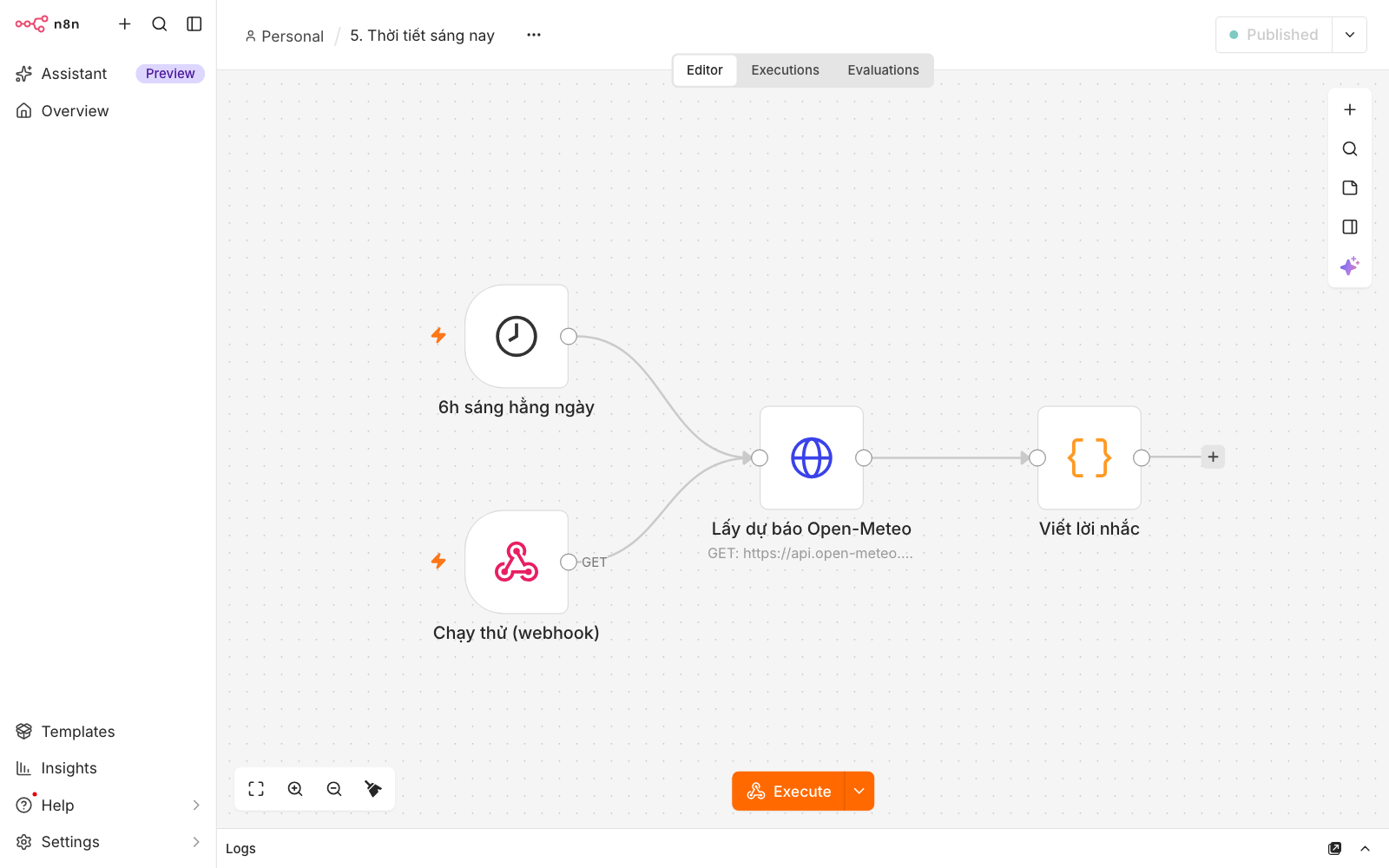Open the Personal project breadcrumb
The height and width of the screenshot is (868, 1389).
pyautogui.click(x=284, y=36)
